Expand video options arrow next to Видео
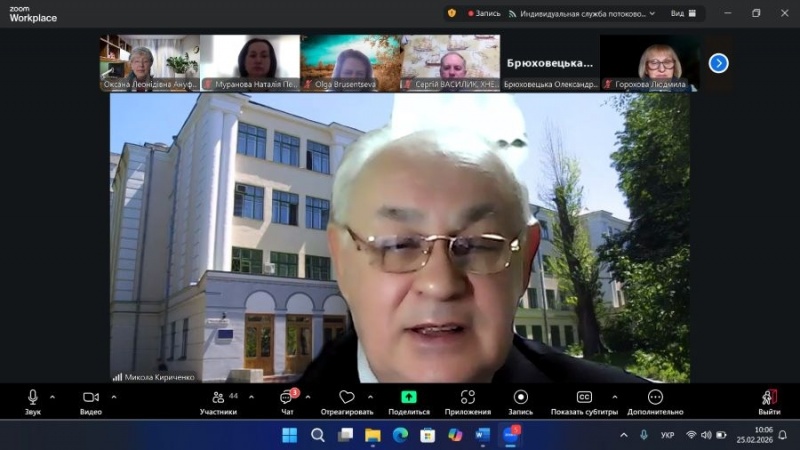The image size is (800, 450). 114,397
